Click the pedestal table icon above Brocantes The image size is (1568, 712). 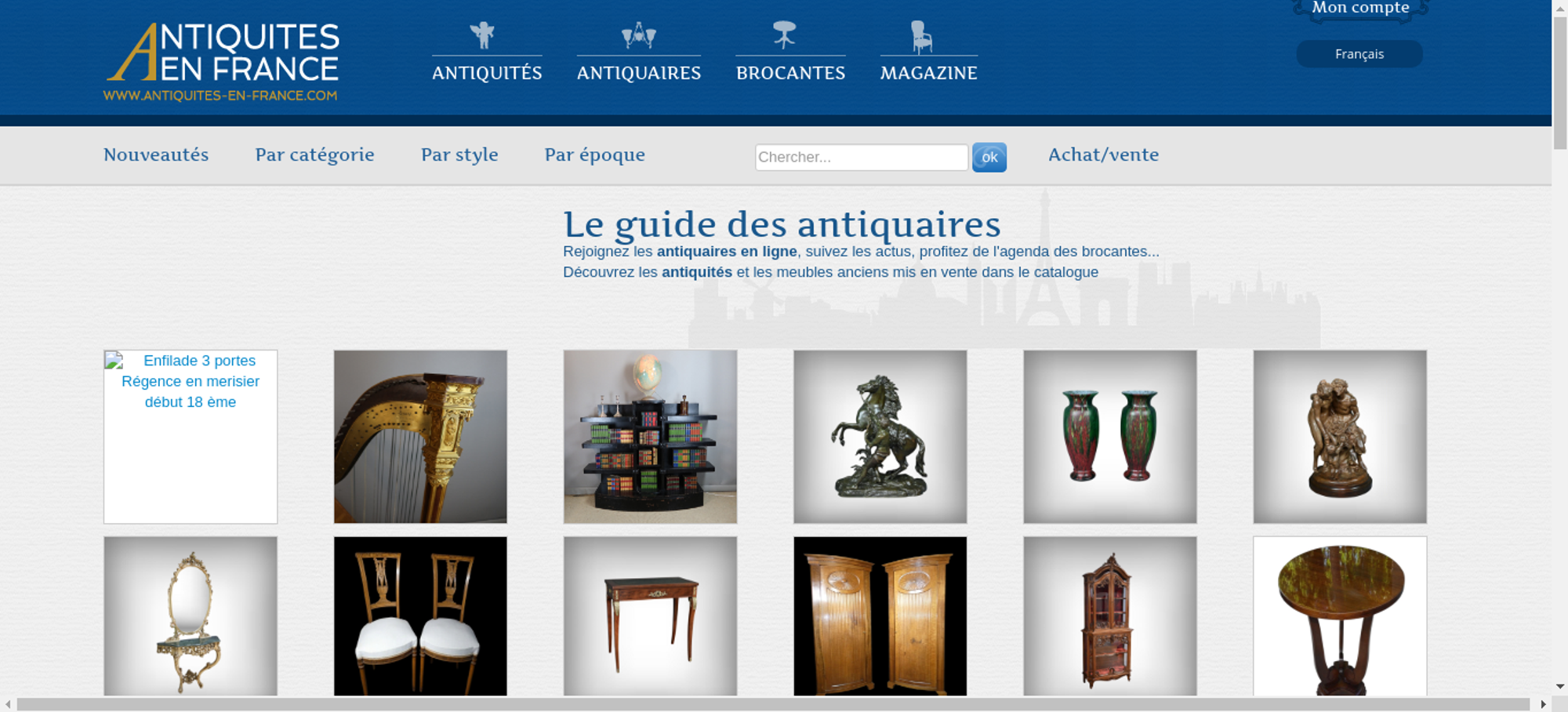(x=784, y=35)
